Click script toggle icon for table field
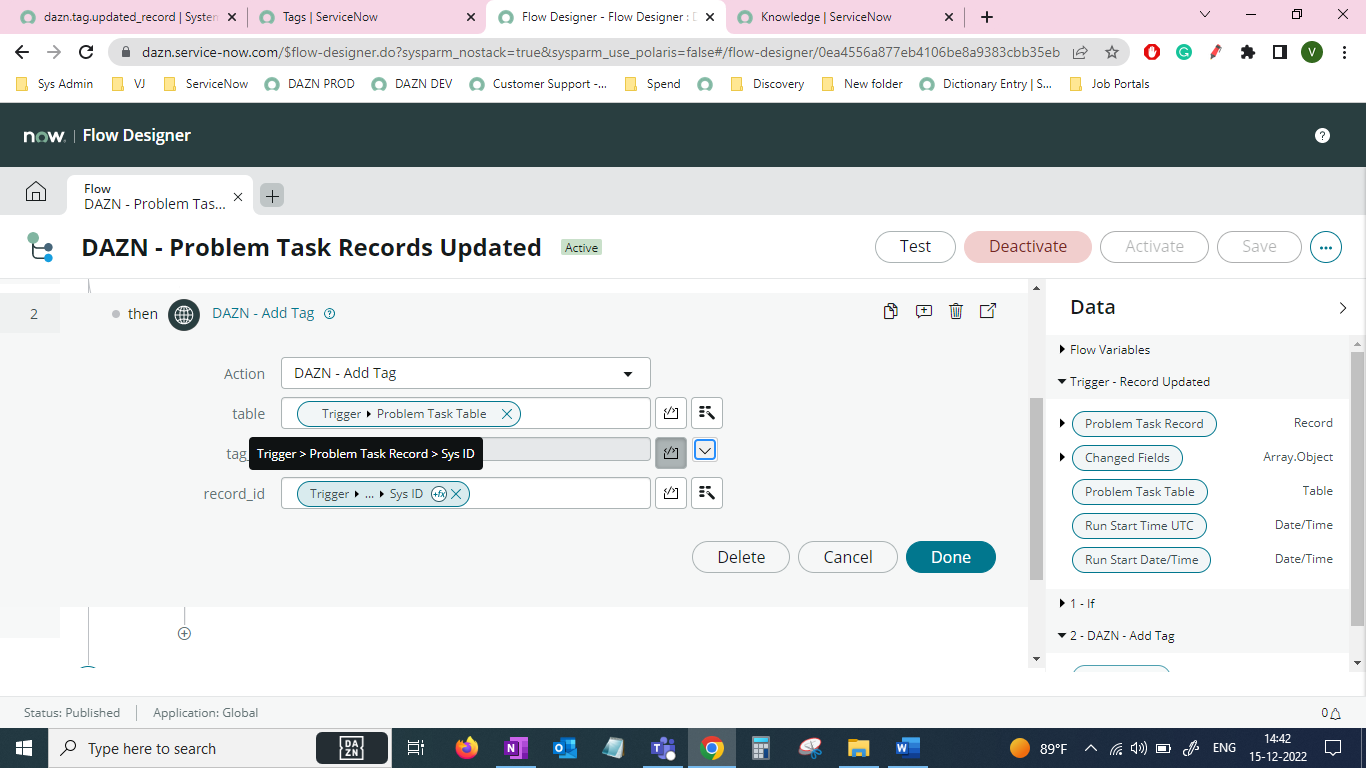The height and width of the screenshot is (768, 1366). click(671, 413)
